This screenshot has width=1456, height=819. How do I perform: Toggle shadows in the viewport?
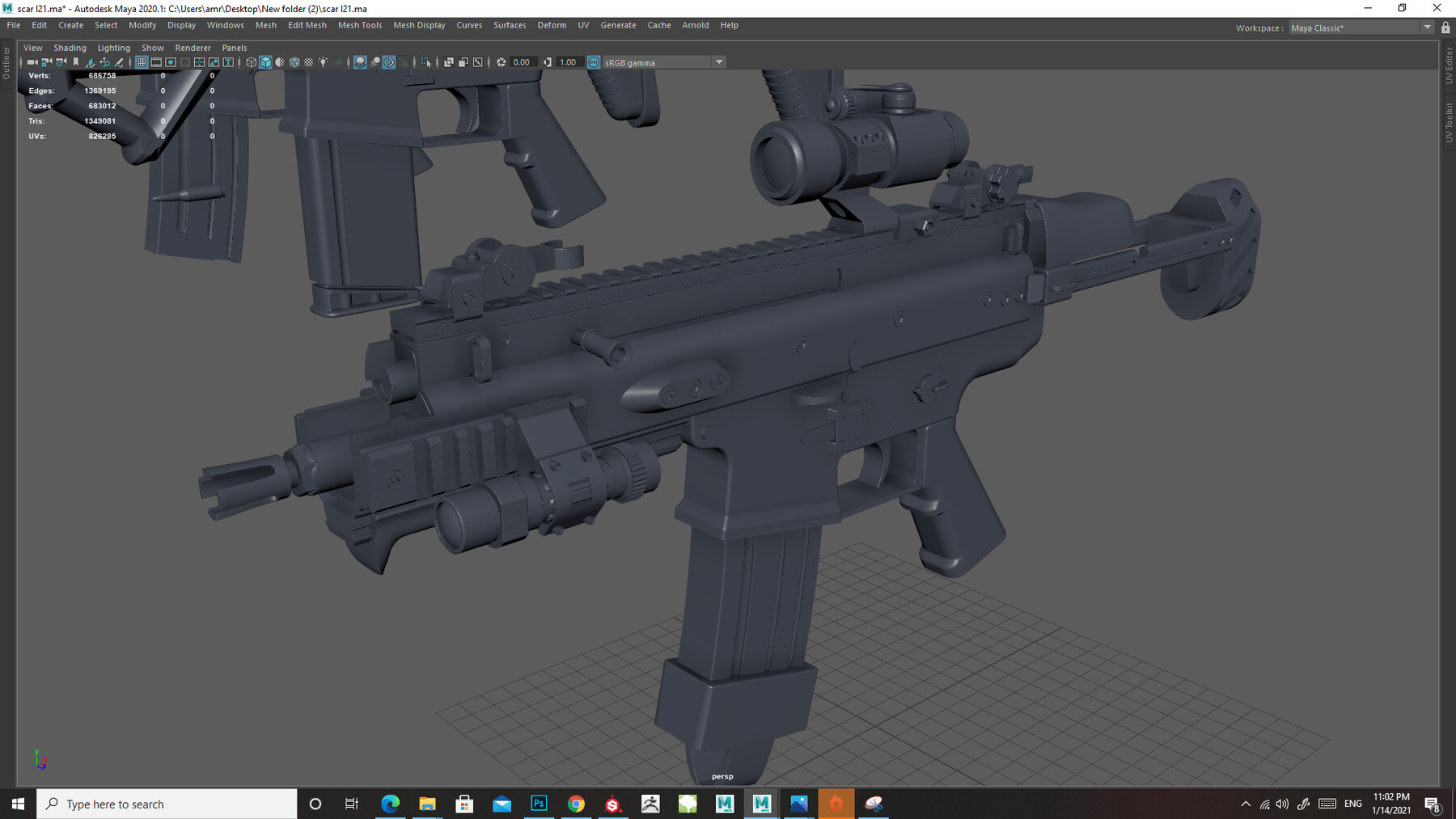coord(337,62)
